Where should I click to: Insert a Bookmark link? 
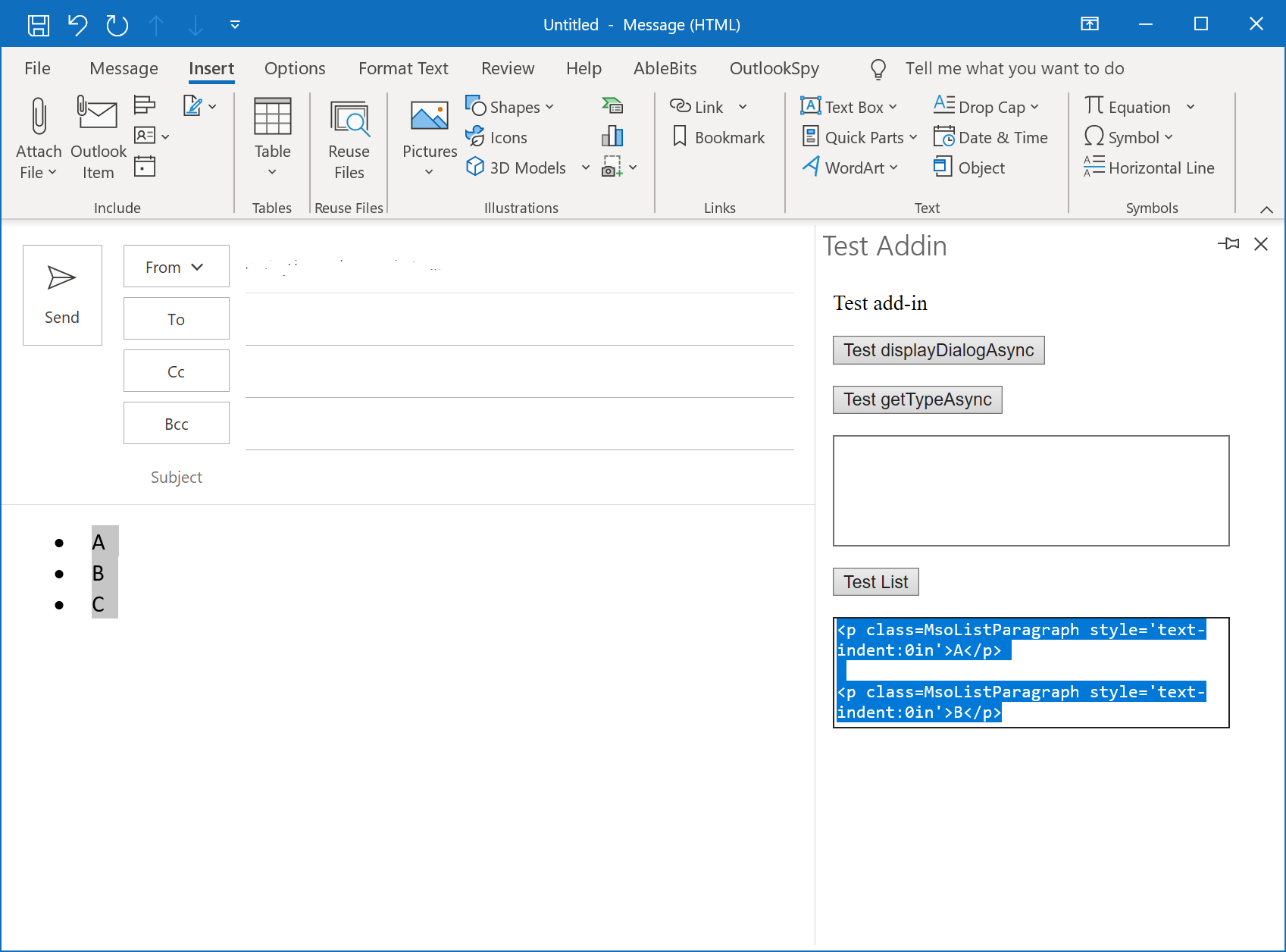pos(718,137)
